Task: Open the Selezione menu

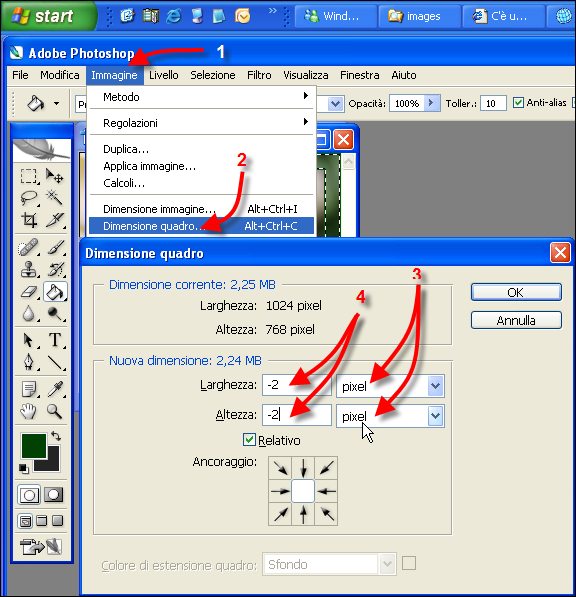Action: pos(213,75)
